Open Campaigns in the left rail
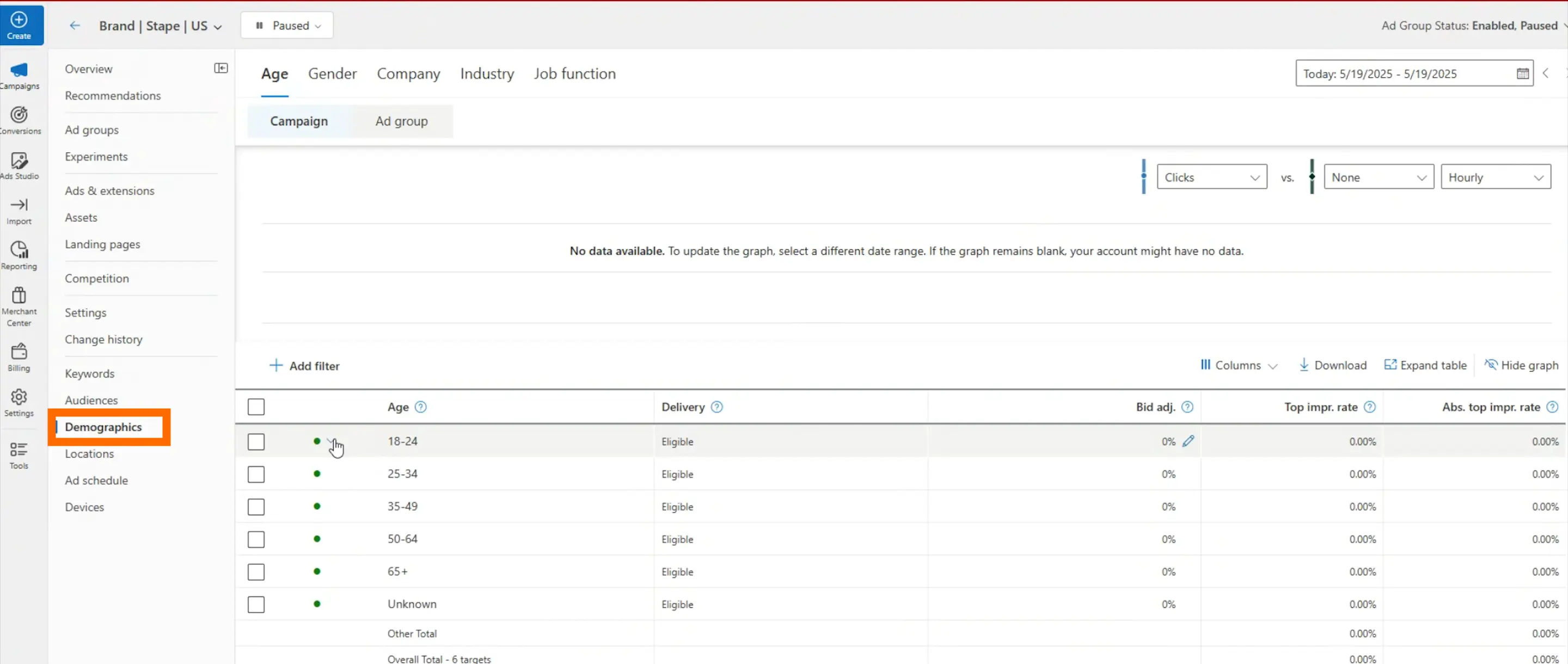This screenshot has height=664, width=1568. tap(19, 76)
